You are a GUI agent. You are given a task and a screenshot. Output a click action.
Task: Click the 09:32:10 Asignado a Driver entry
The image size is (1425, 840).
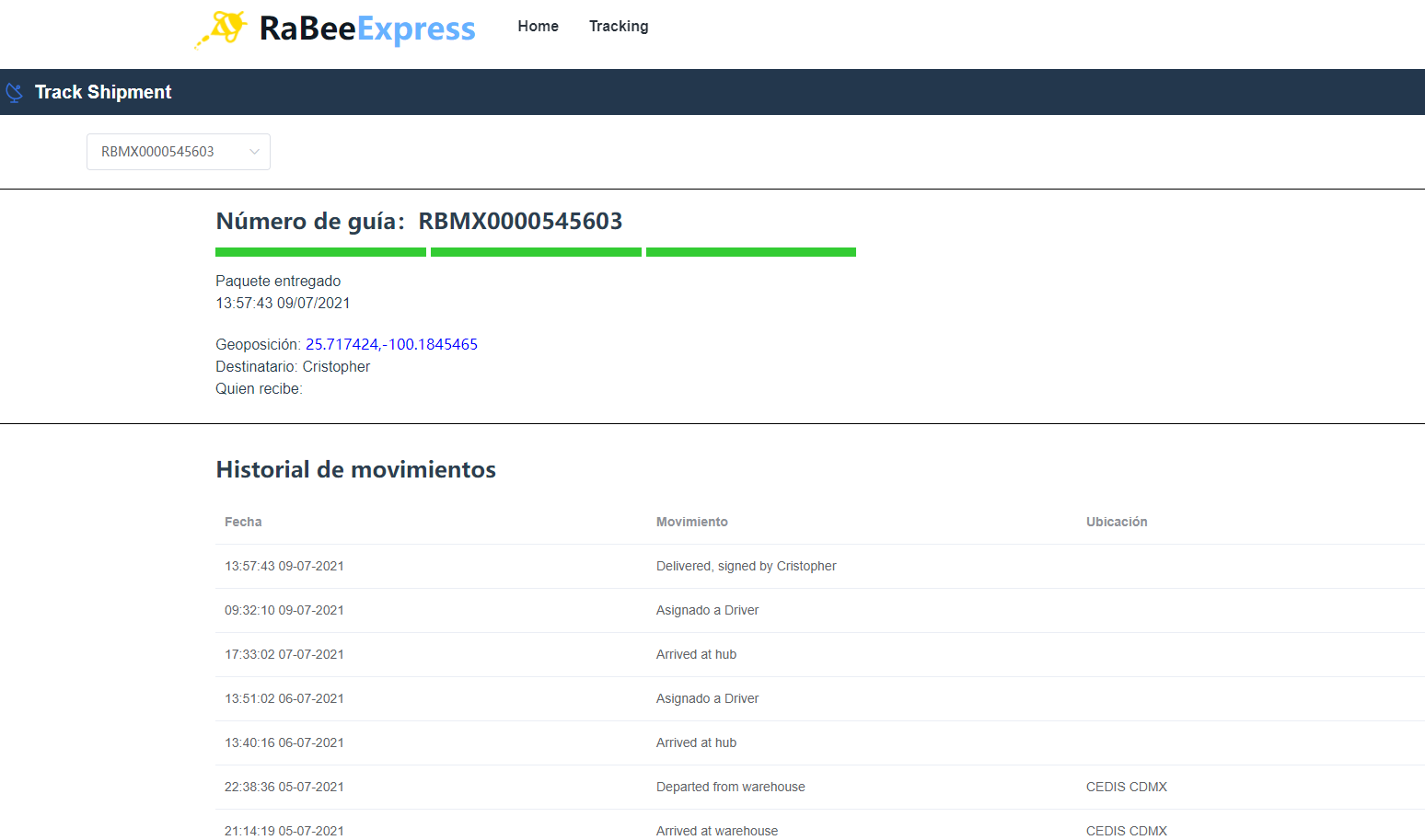pos(707,610)
